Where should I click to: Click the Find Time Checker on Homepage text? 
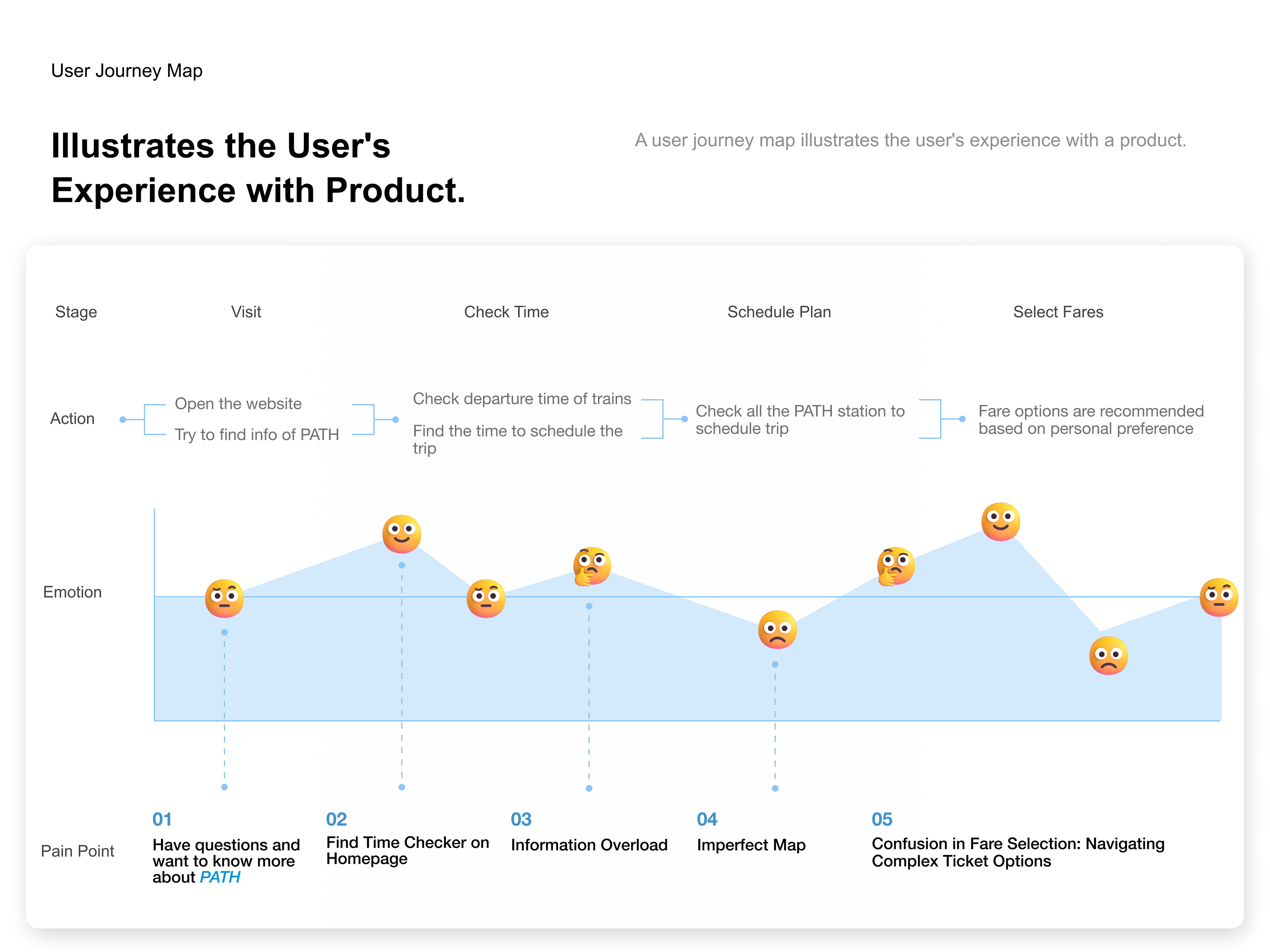click(x=407, y=851)
